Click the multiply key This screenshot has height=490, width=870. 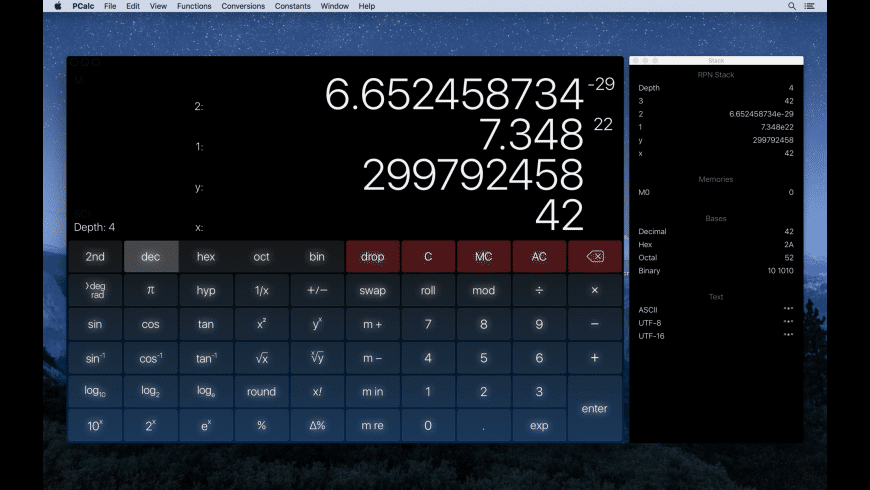pos(595,290)
